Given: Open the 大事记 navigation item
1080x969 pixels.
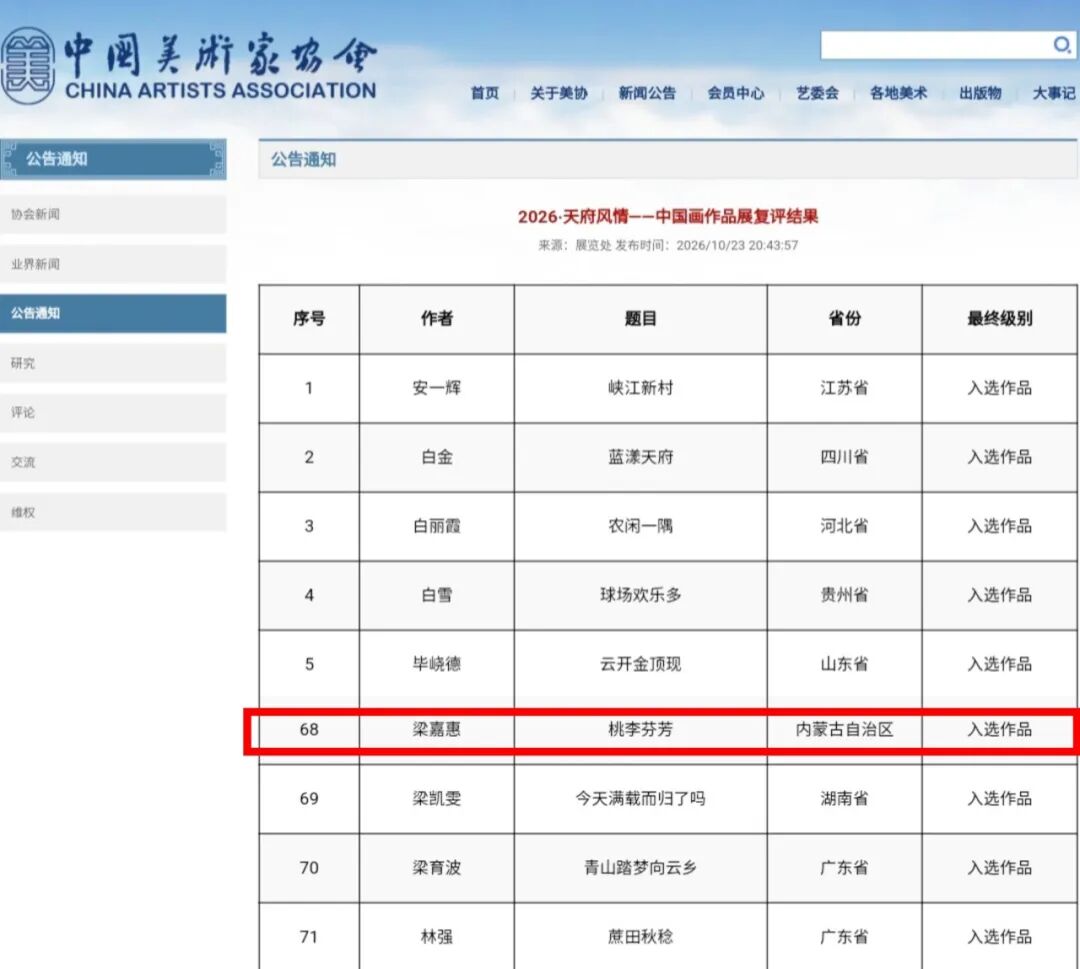Looking at the screenshot, I should pyautogui.click(x=1054, y=93).
